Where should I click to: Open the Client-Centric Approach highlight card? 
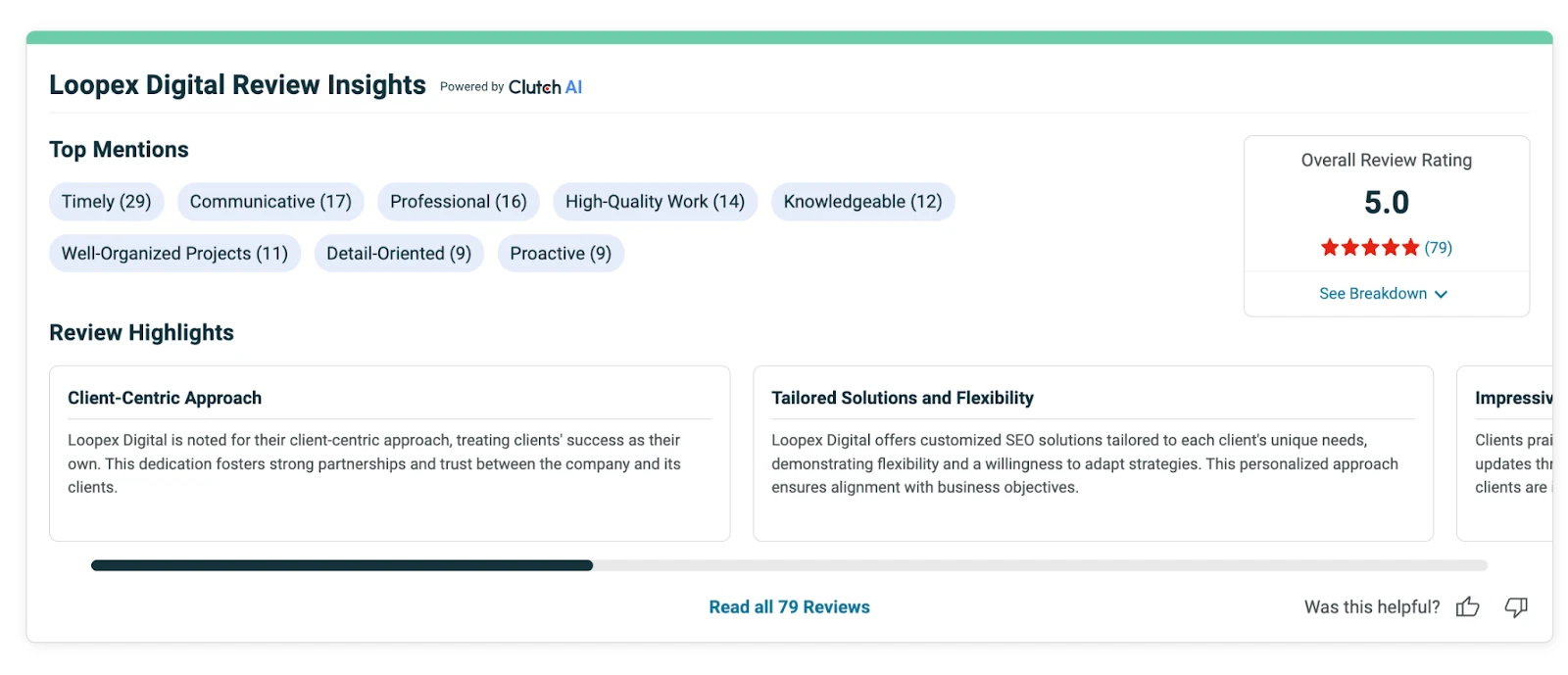(389, 454)
